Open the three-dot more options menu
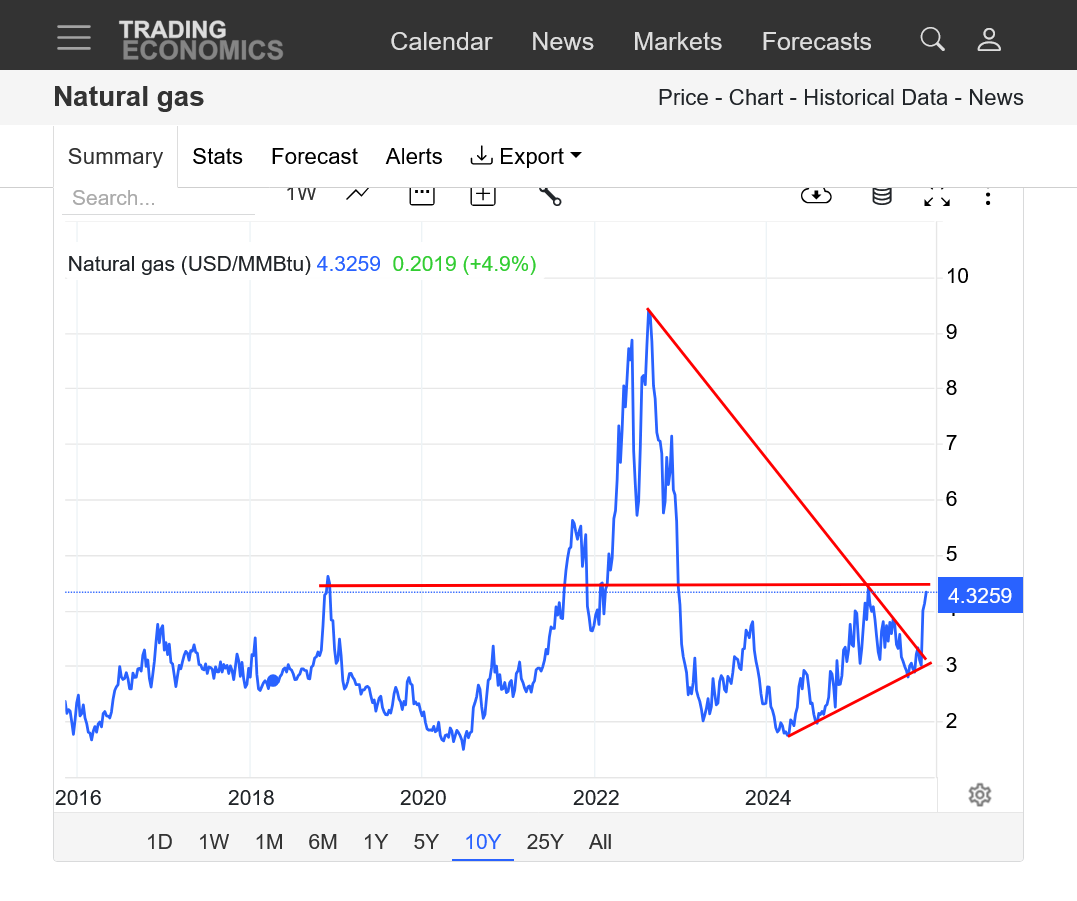The image size is (1077, 901). pos(988,198)
